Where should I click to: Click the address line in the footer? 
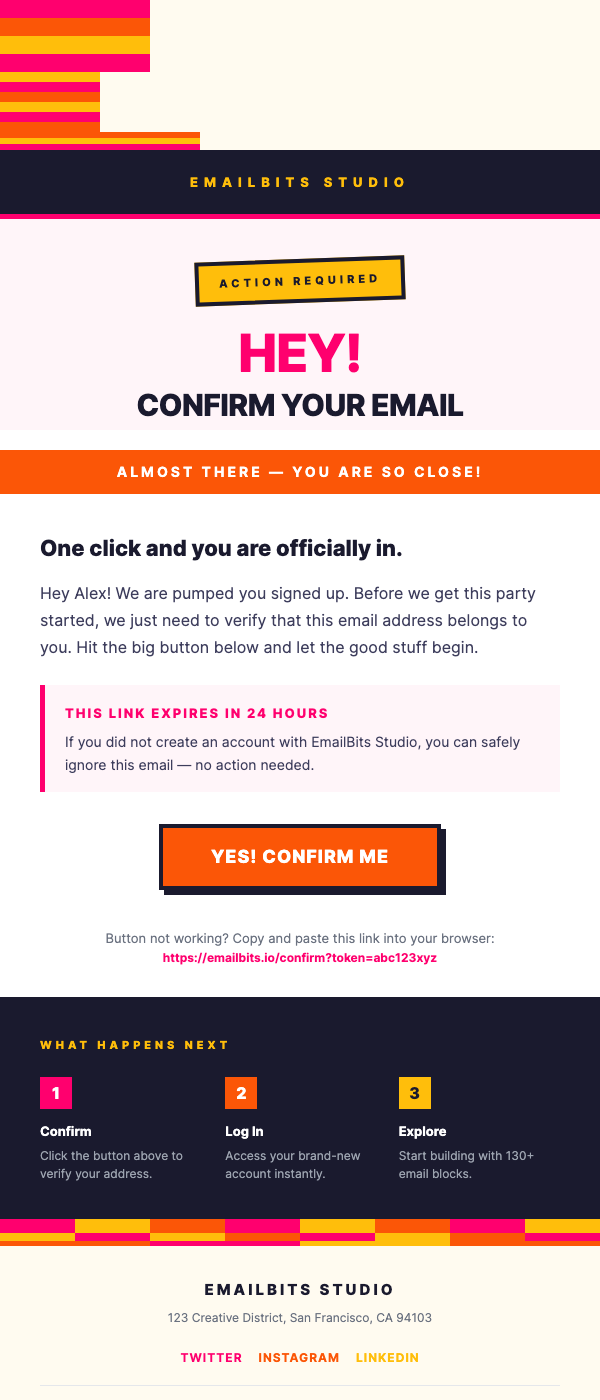pyautogui.click(x=300, y=1318)
